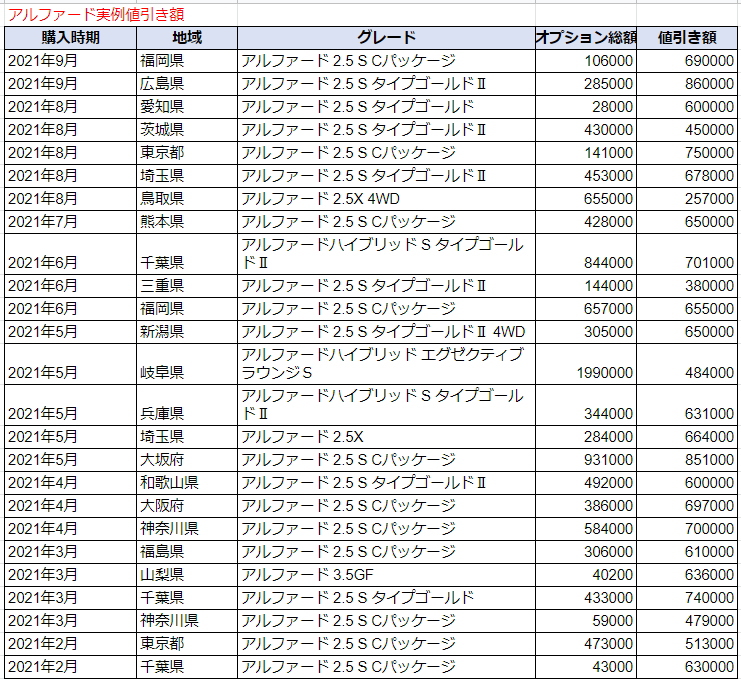
Task: Click option total 106000
Action: tap(586, 61)
